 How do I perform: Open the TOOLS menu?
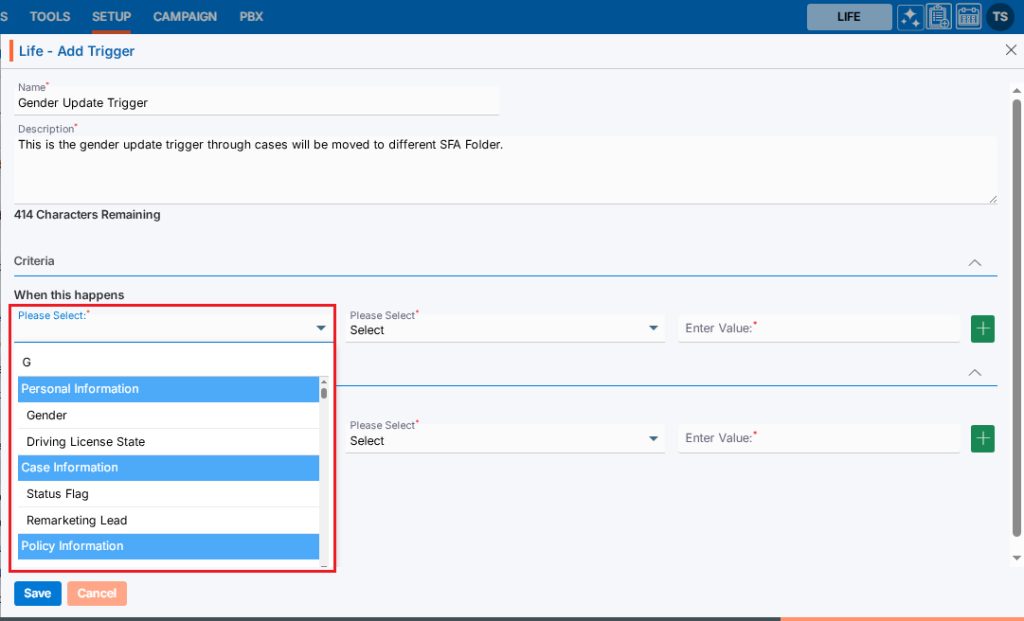(50, 17)
